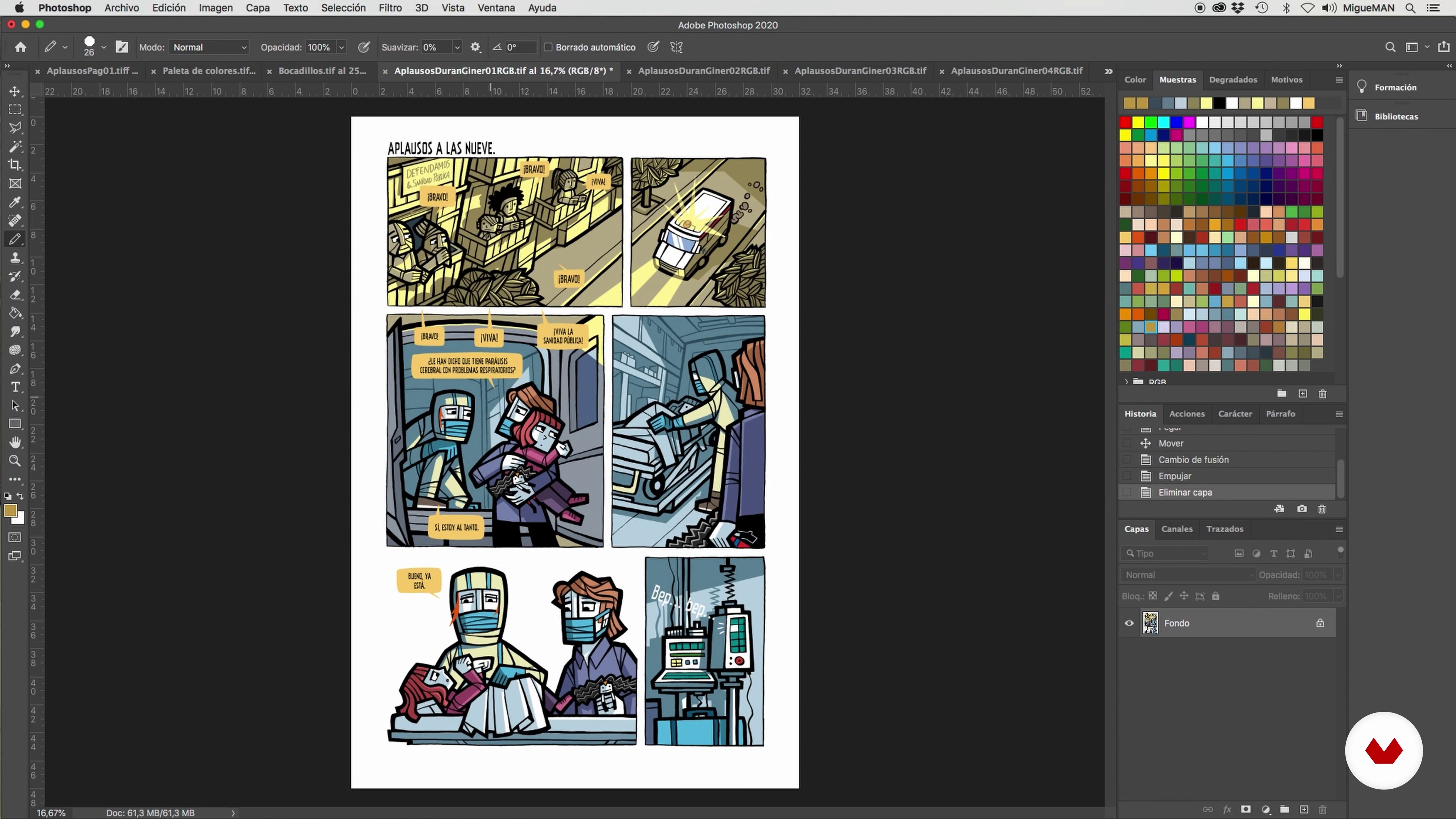The height and width of the screenshot is (819, 1456).
Task: Open the Edit Toolbar three-dots menu
Action: click(x=15, y=479)
